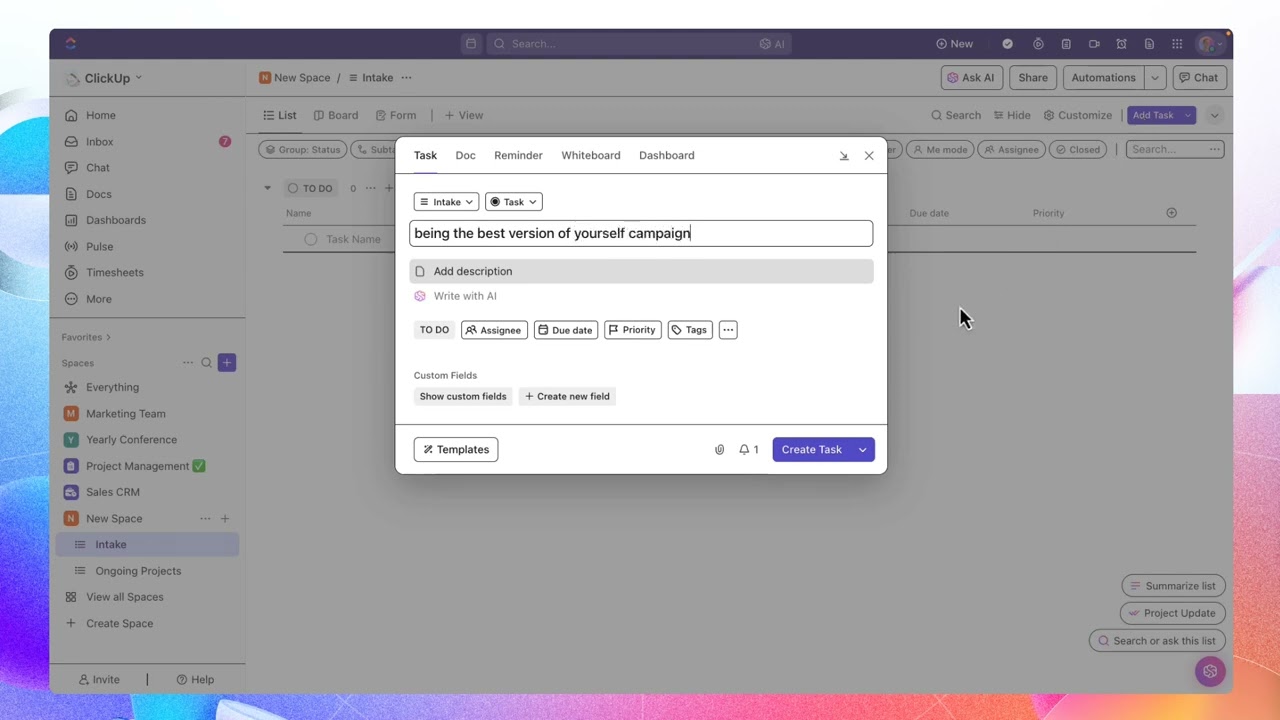Click the search Spaces magnifier icon

207,363
